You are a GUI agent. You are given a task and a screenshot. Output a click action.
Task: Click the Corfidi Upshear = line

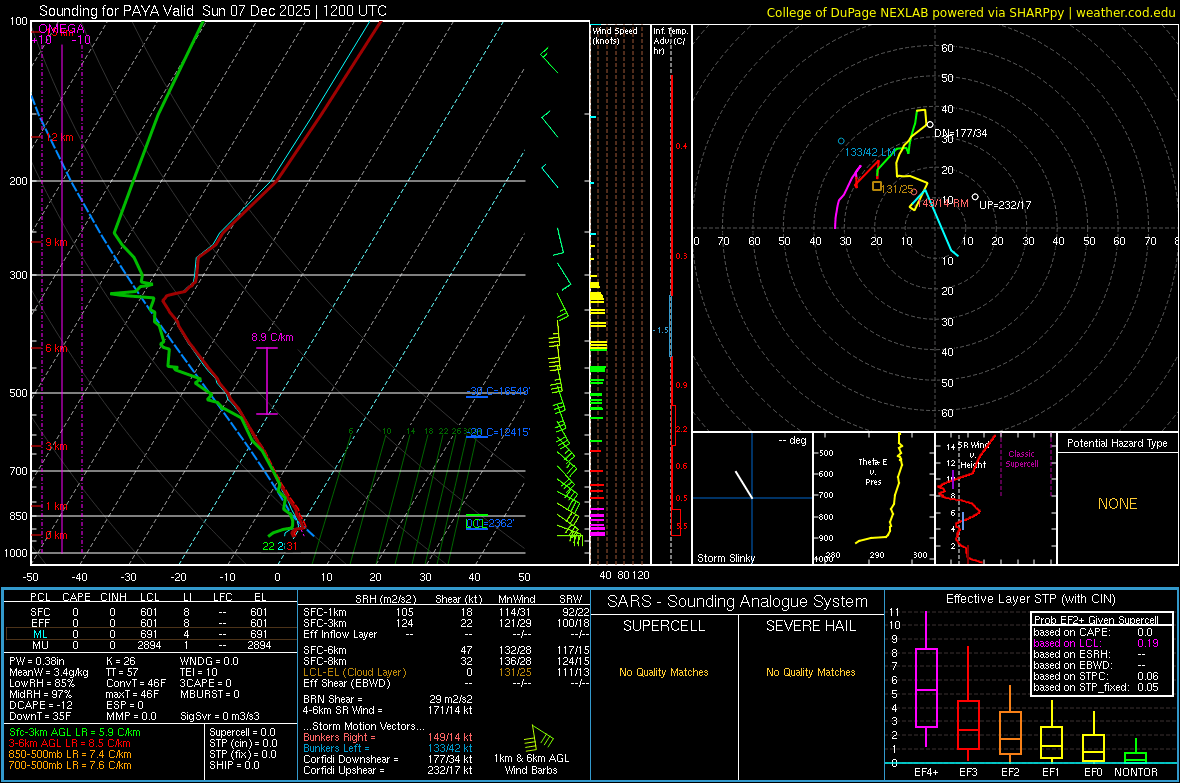pyautogui.click(x=388, y=770)
